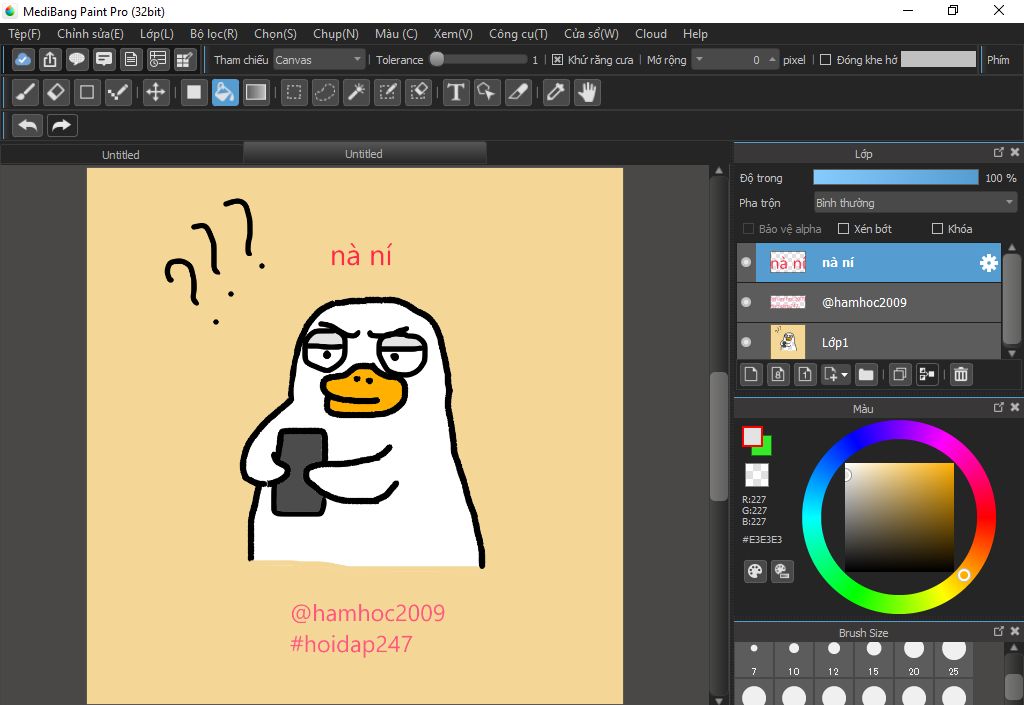Pick brush size 15
The height and width of the screenshot is (705, 1024).
[873, 659]
